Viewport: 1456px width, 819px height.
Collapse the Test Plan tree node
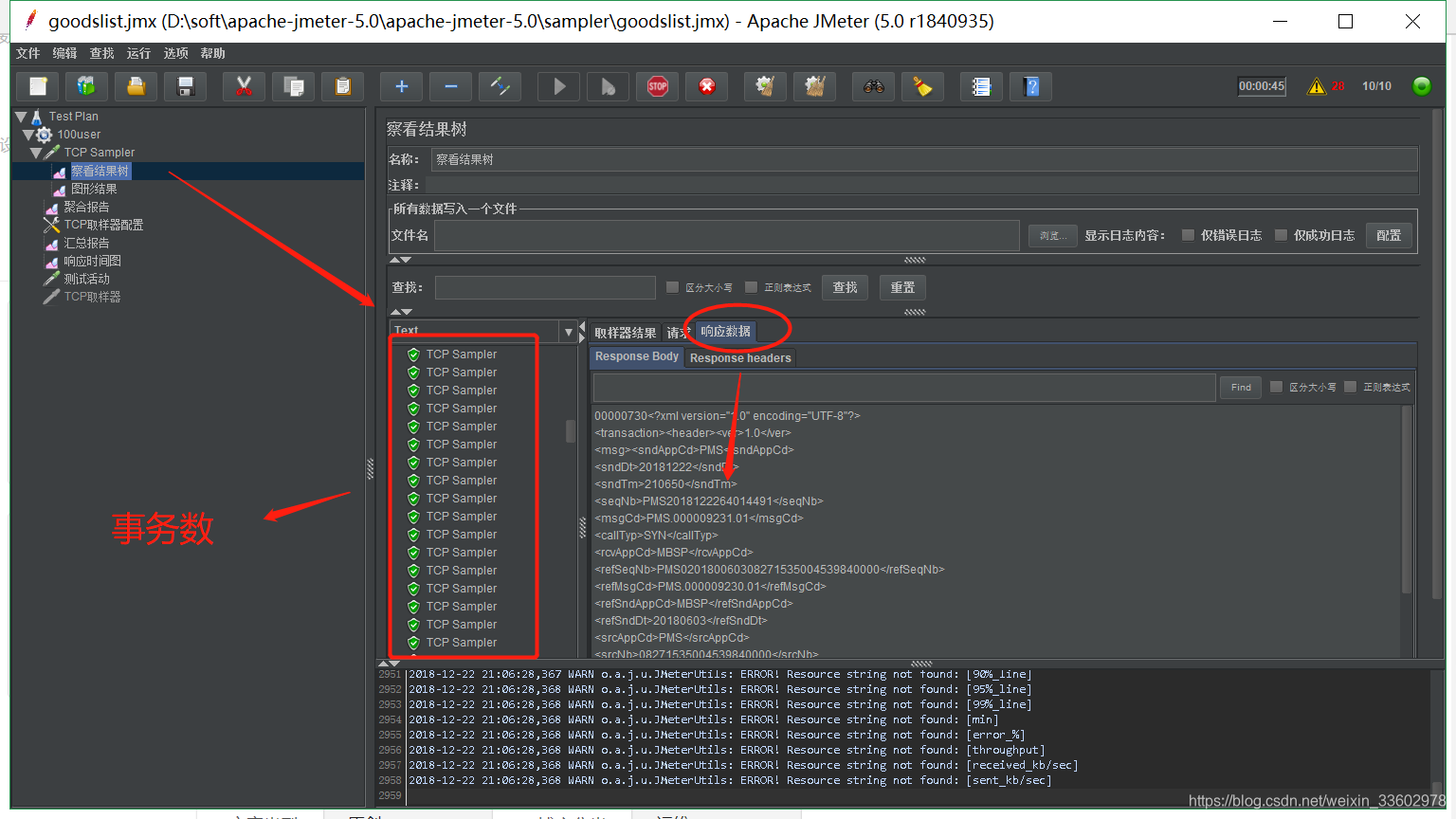coord(21,117)
